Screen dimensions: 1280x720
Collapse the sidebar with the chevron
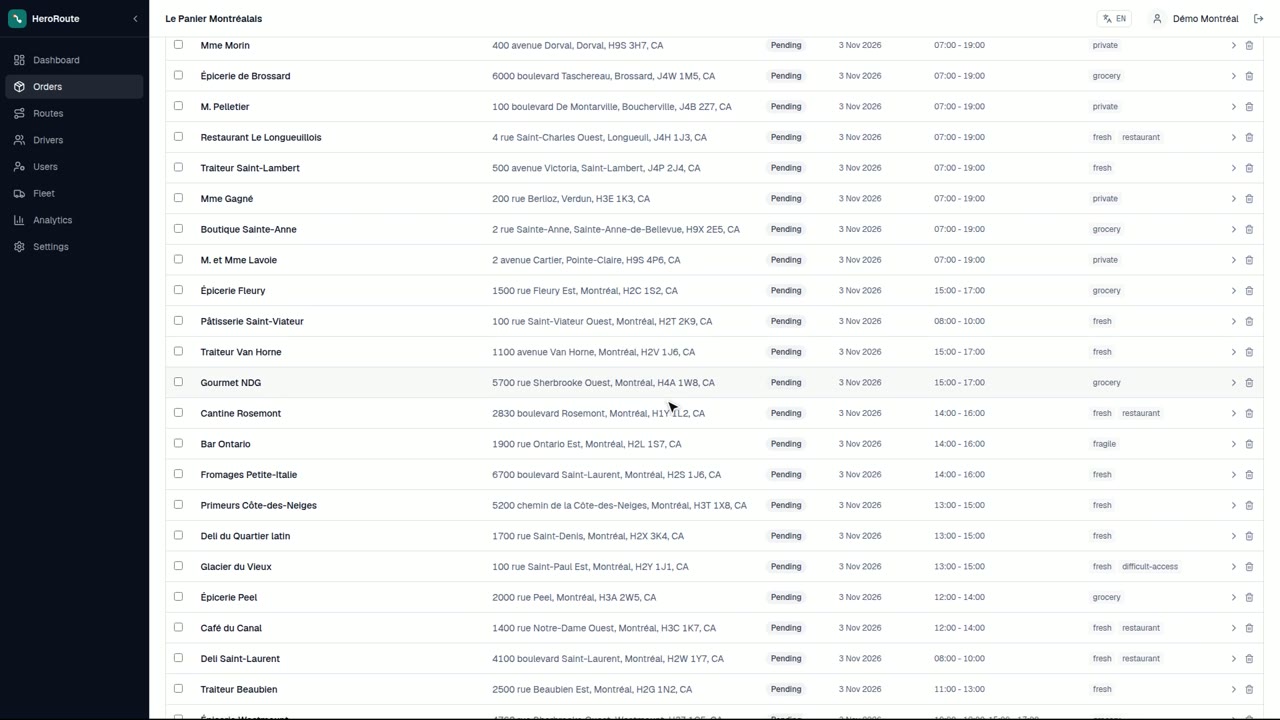pos(135,19)
